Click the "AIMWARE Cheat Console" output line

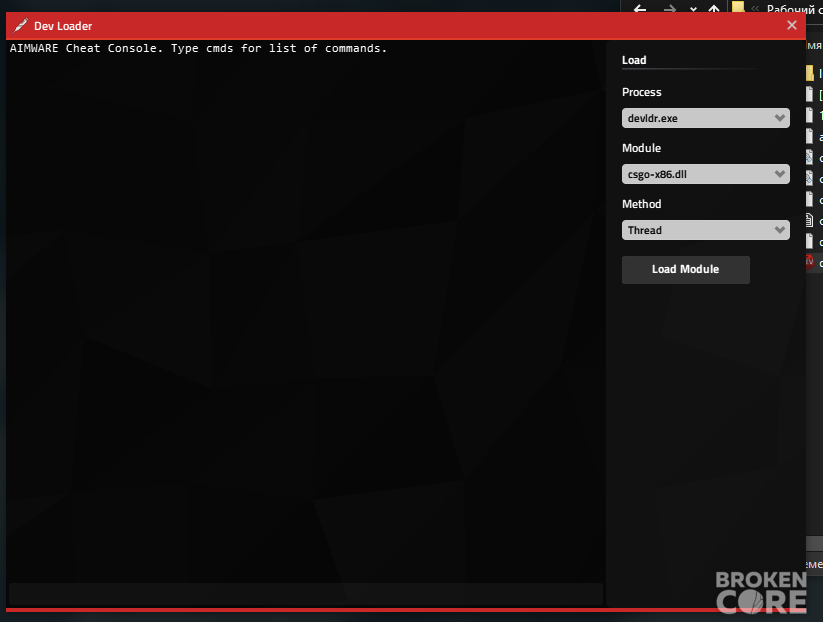pos(198,48)
